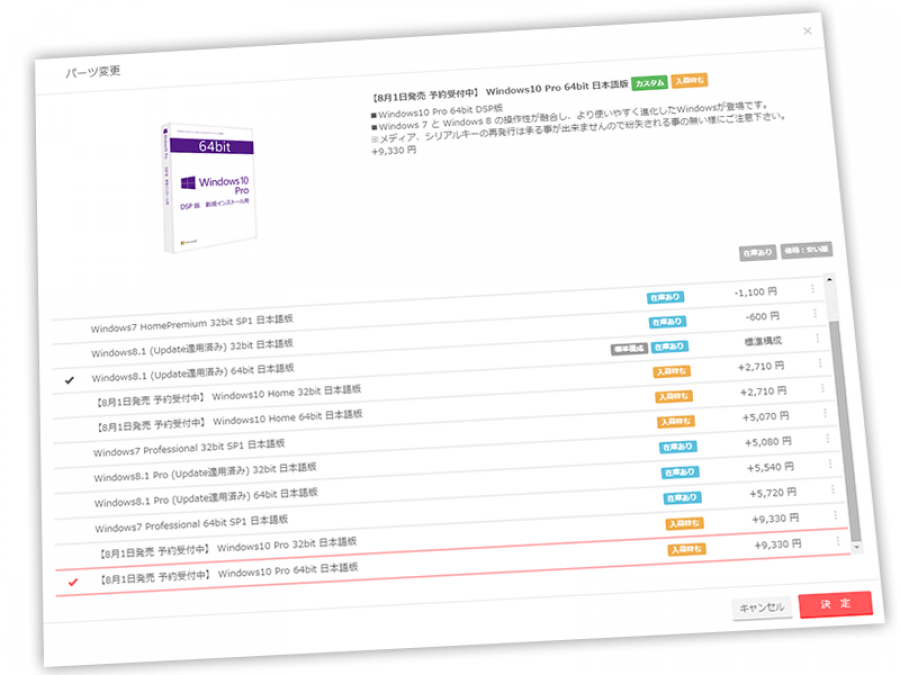The width and height of the screenshot is (900, 675).
Task: Click the +5,540 円 price
Action: 770,468
